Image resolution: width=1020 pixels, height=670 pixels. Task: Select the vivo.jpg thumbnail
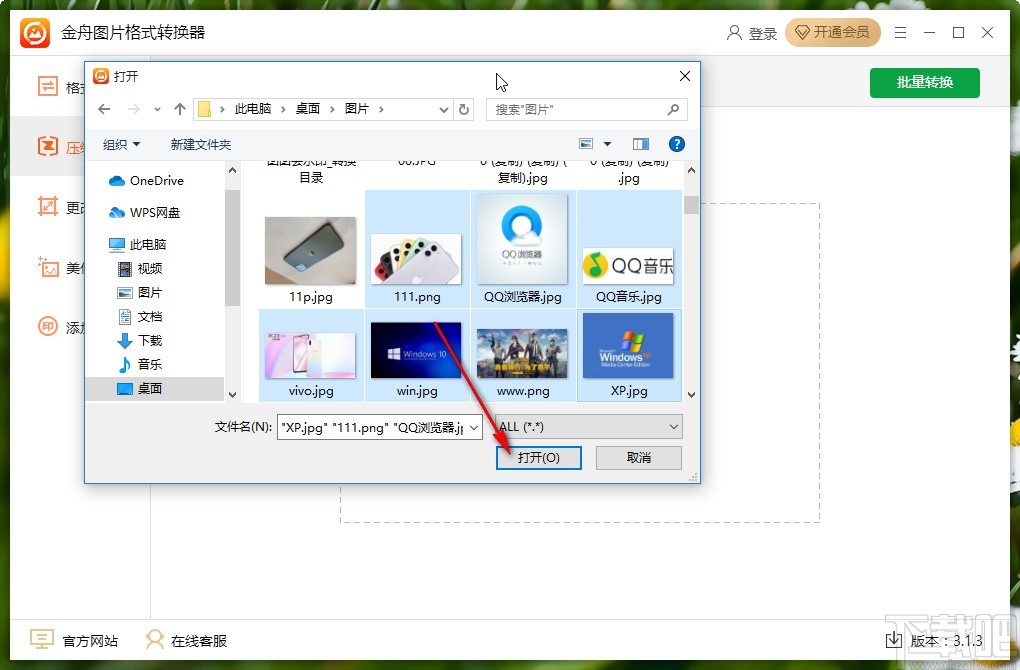click(x=310, y=350)
